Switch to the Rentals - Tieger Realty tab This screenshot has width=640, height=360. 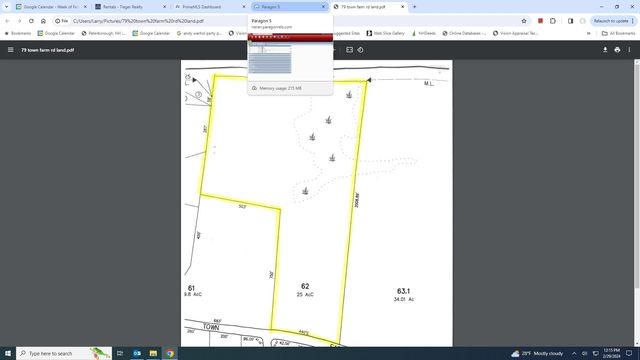coord(130,7)
